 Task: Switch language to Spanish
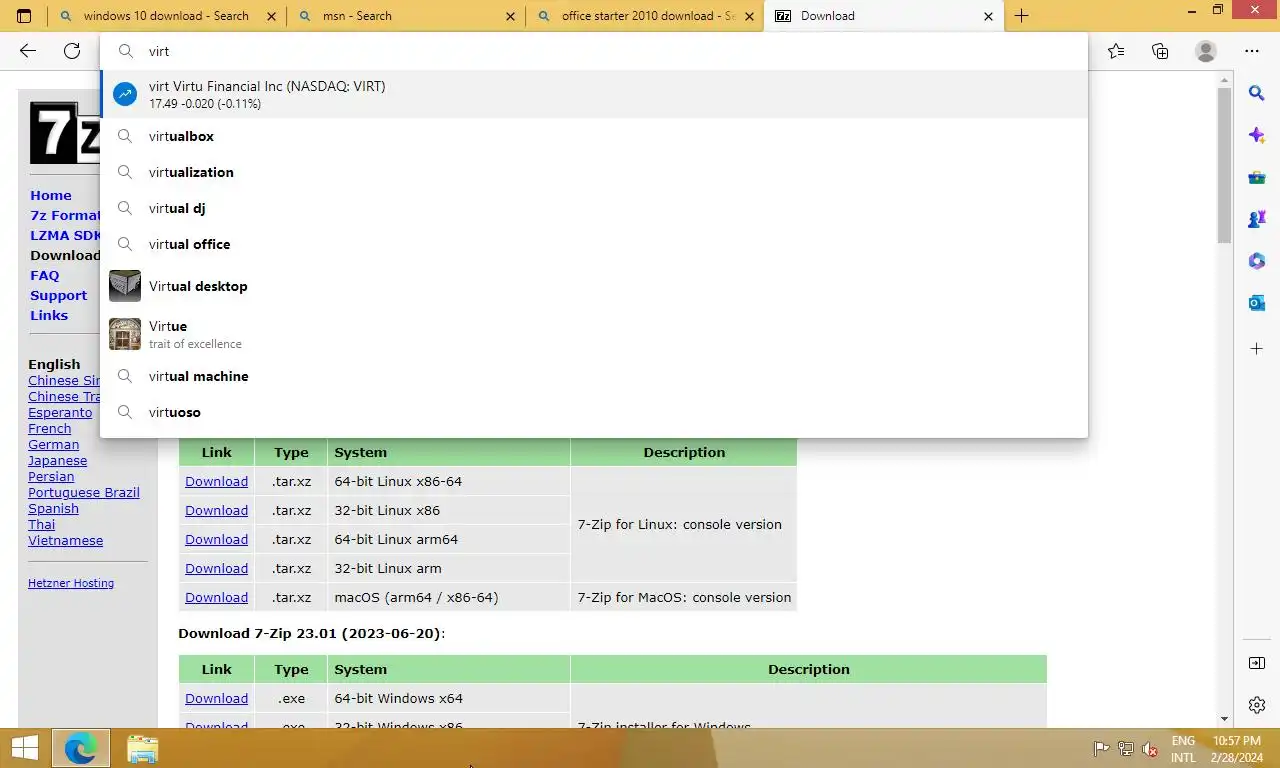(x=53, y=509)
